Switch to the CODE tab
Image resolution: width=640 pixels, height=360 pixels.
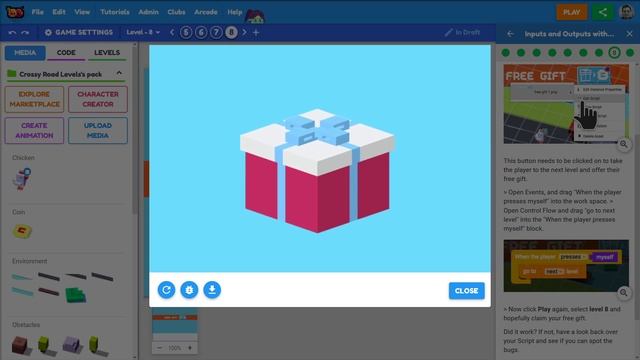pos(66,53)
